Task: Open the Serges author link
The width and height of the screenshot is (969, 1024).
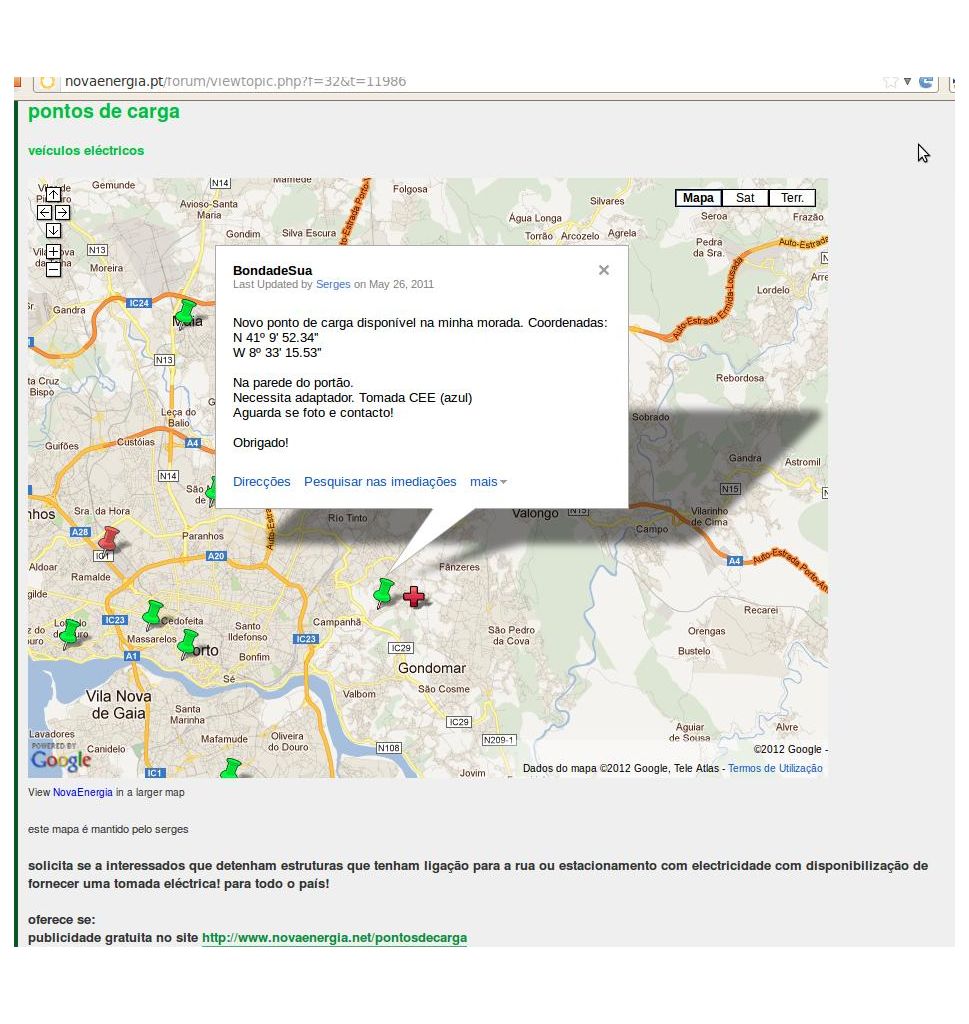Action: 333,285
